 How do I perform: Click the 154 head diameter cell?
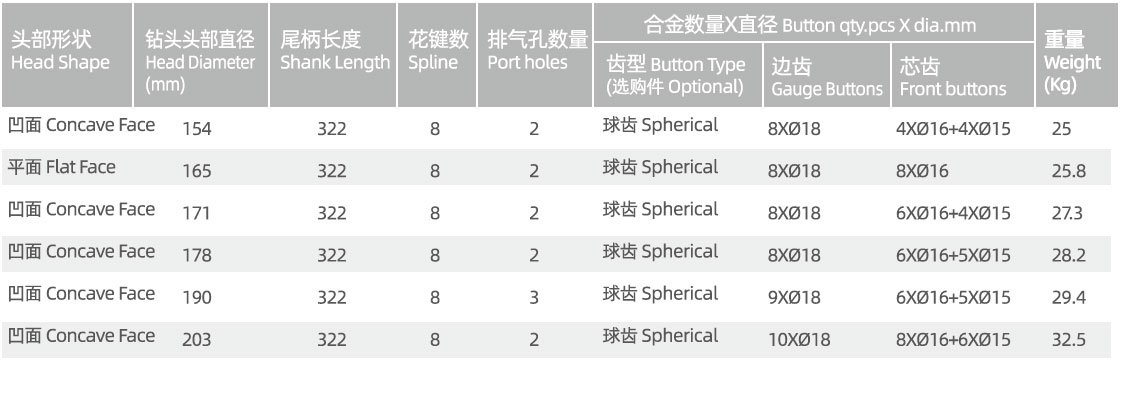point(197,129)
